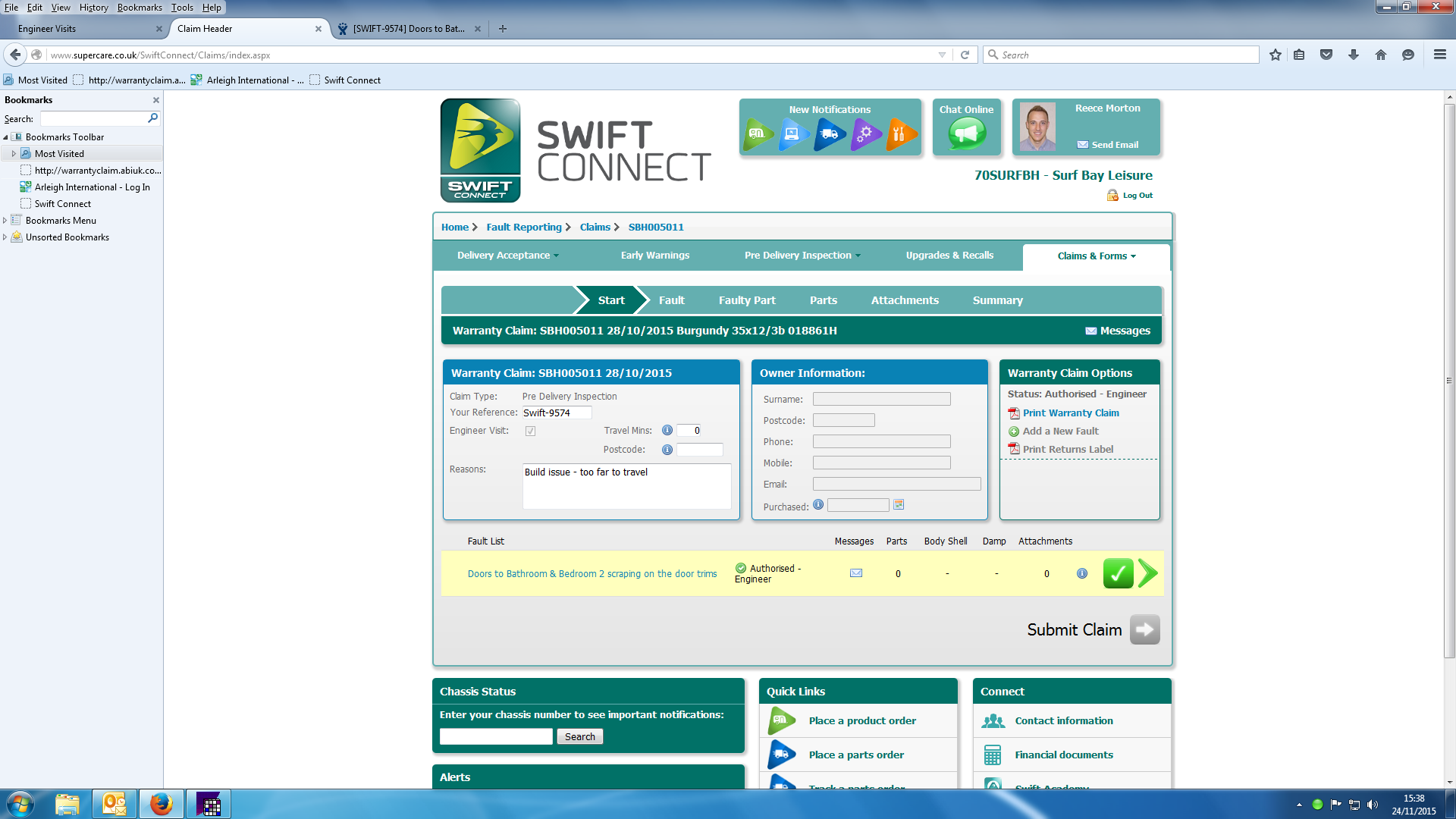Click the green checkmark on fault row
The height and width of the screenshot is (819, 1456).
click(x=1118, y=573)
